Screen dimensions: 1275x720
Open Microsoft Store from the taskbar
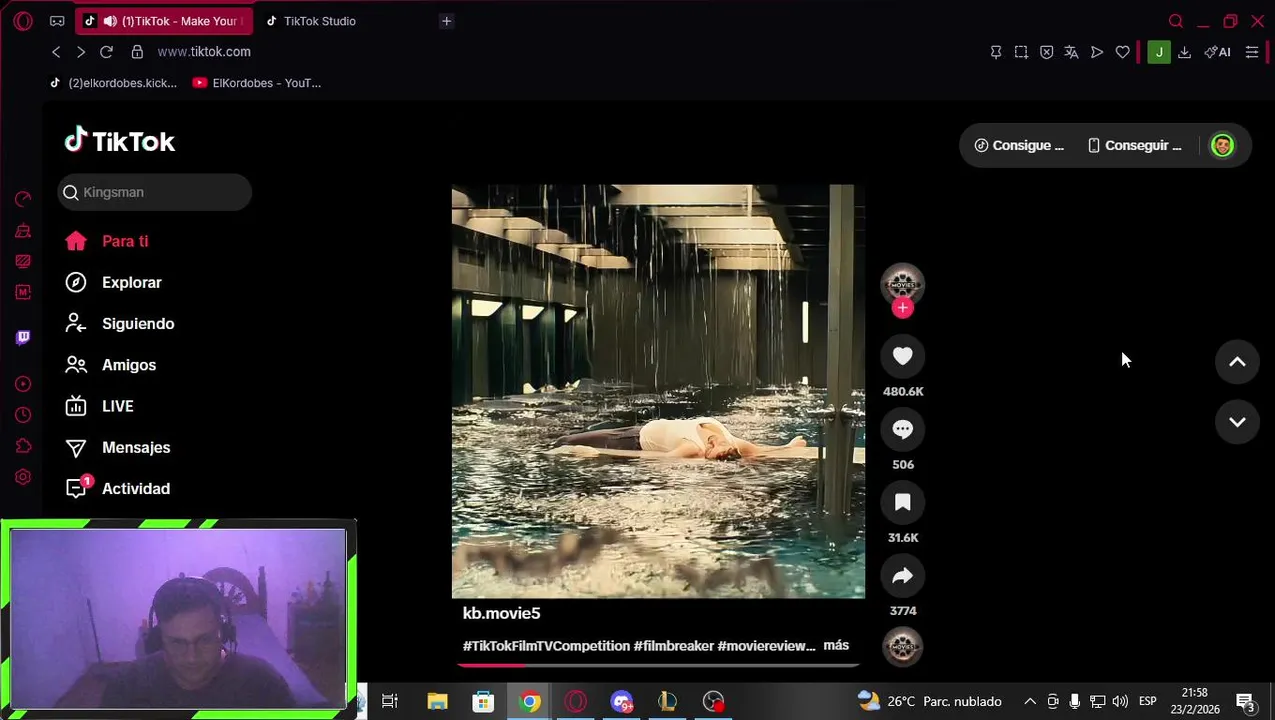click(483, 702)
